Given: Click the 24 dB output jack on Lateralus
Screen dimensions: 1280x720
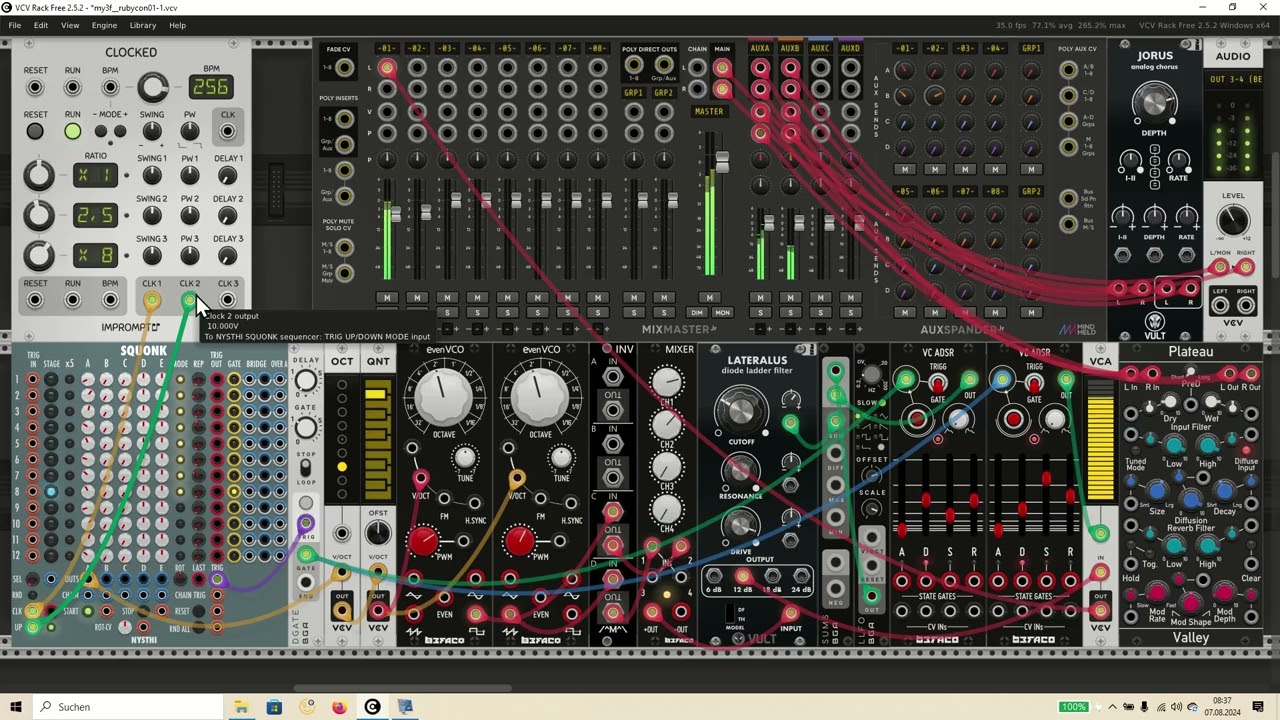Looking at the screenshot, I should 801,576.
